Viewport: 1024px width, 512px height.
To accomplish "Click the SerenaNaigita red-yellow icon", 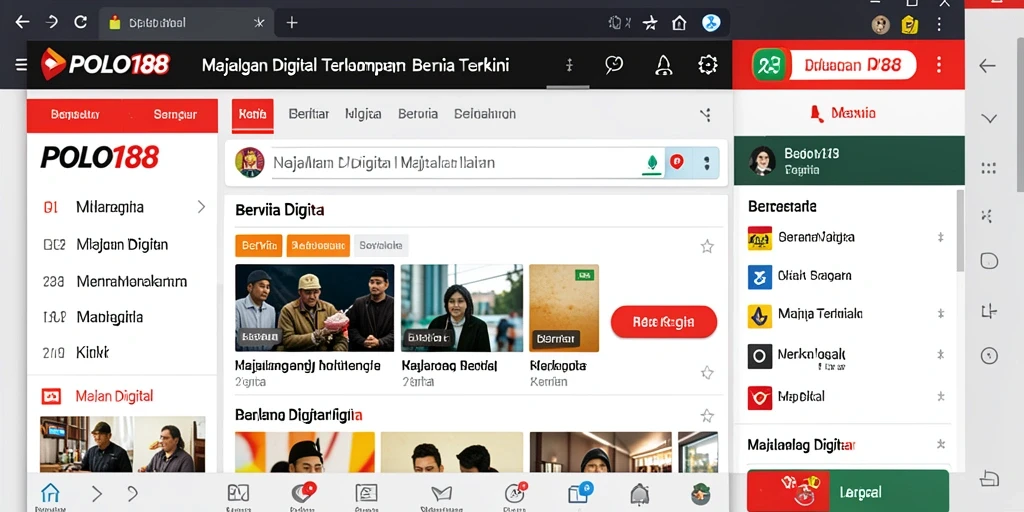I will click(760, 238).
